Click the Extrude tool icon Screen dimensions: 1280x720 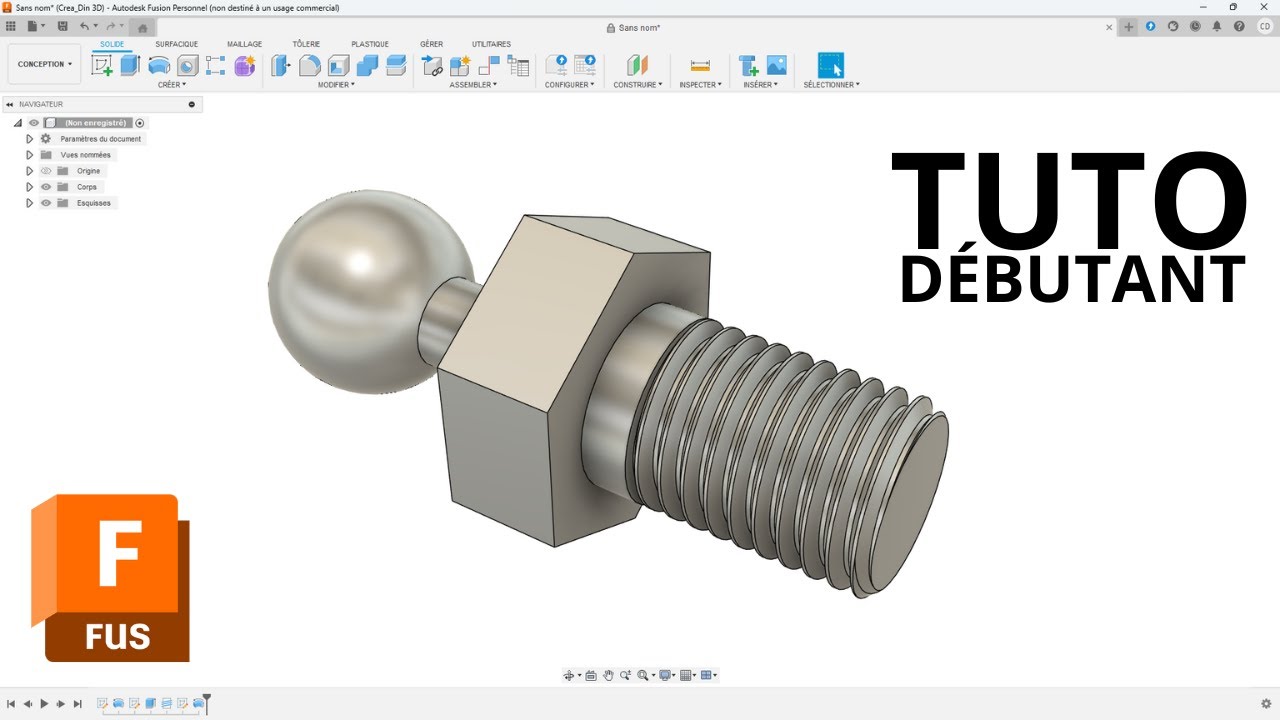pyautogui.click(x=130, y=66)
